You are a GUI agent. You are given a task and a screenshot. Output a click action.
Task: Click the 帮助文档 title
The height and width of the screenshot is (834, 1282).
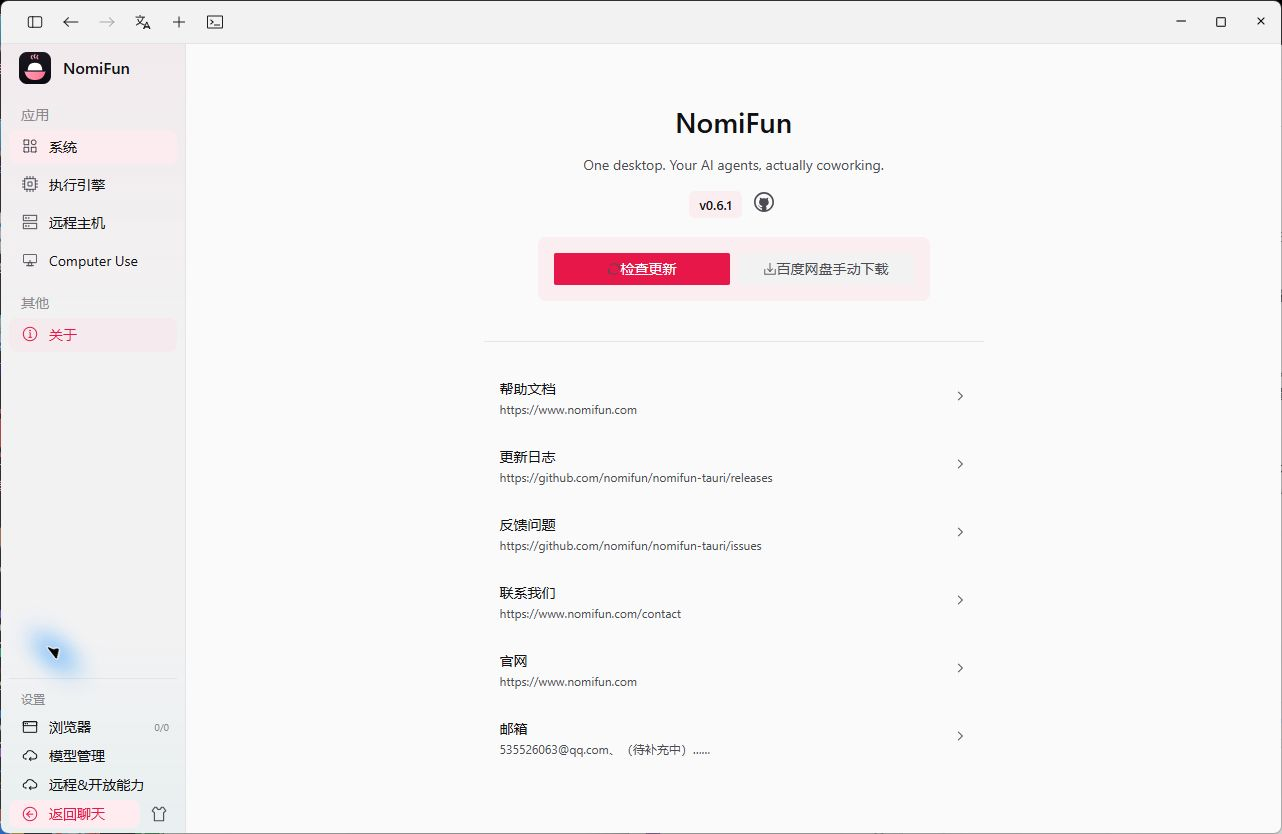[x=528, y=389]
